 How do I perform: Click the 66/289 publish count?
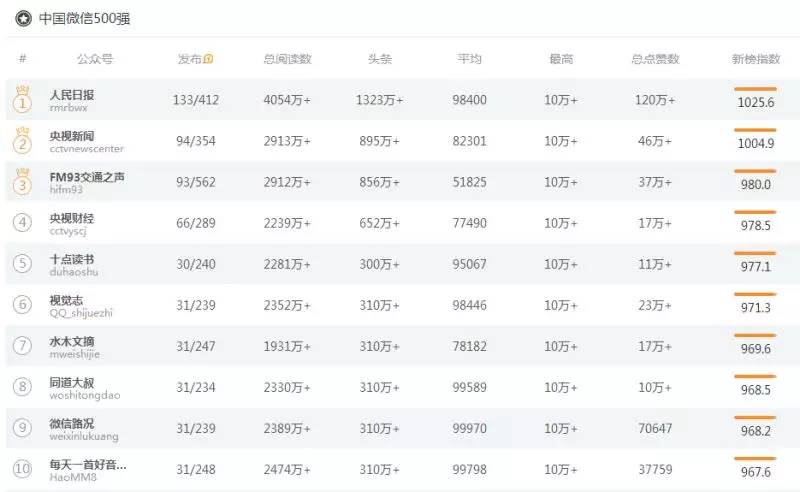point(196,223)
